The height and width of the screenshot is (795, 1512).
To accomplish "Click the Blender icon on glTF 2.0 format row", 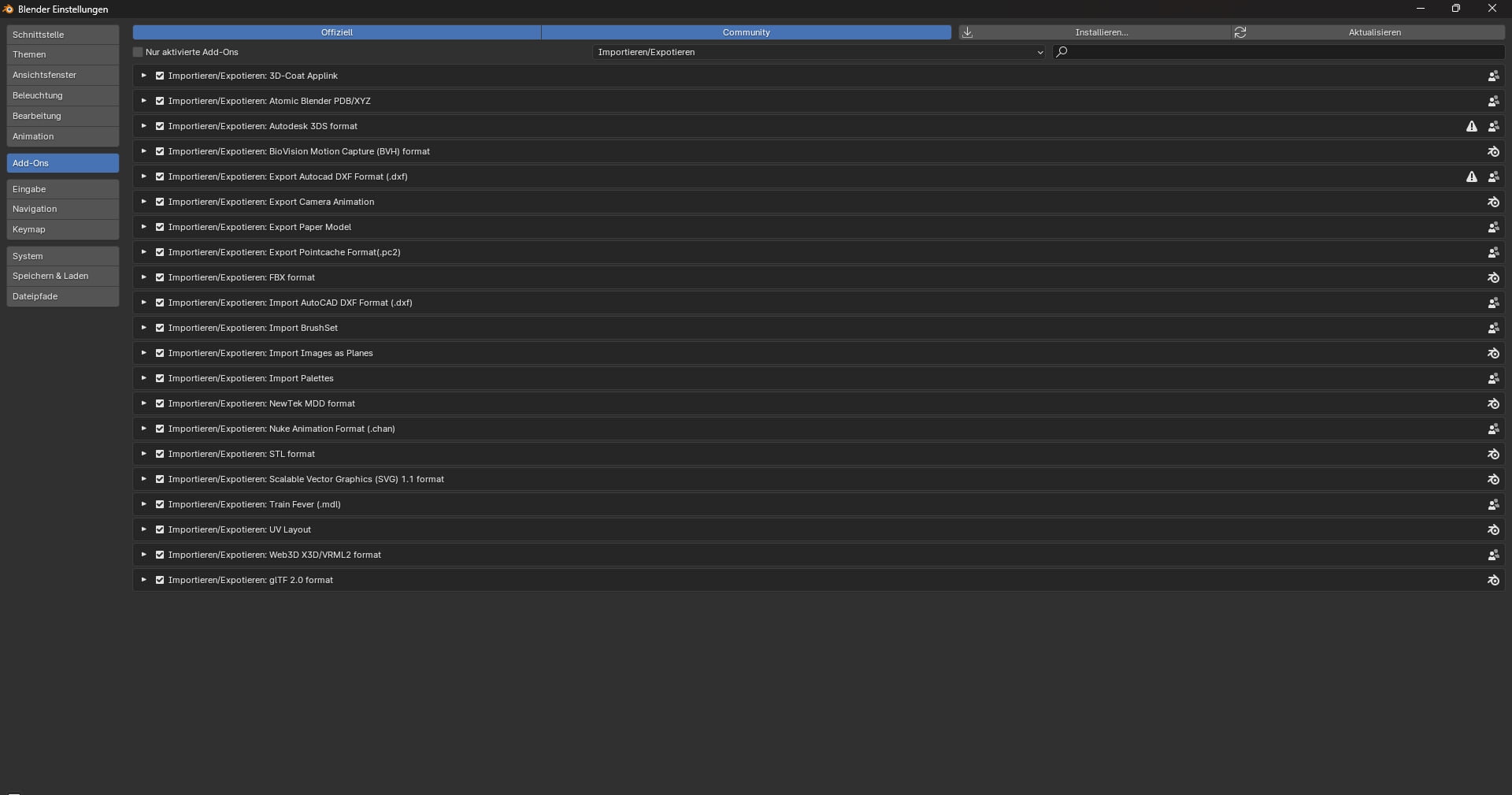I will click(1492, 581).
